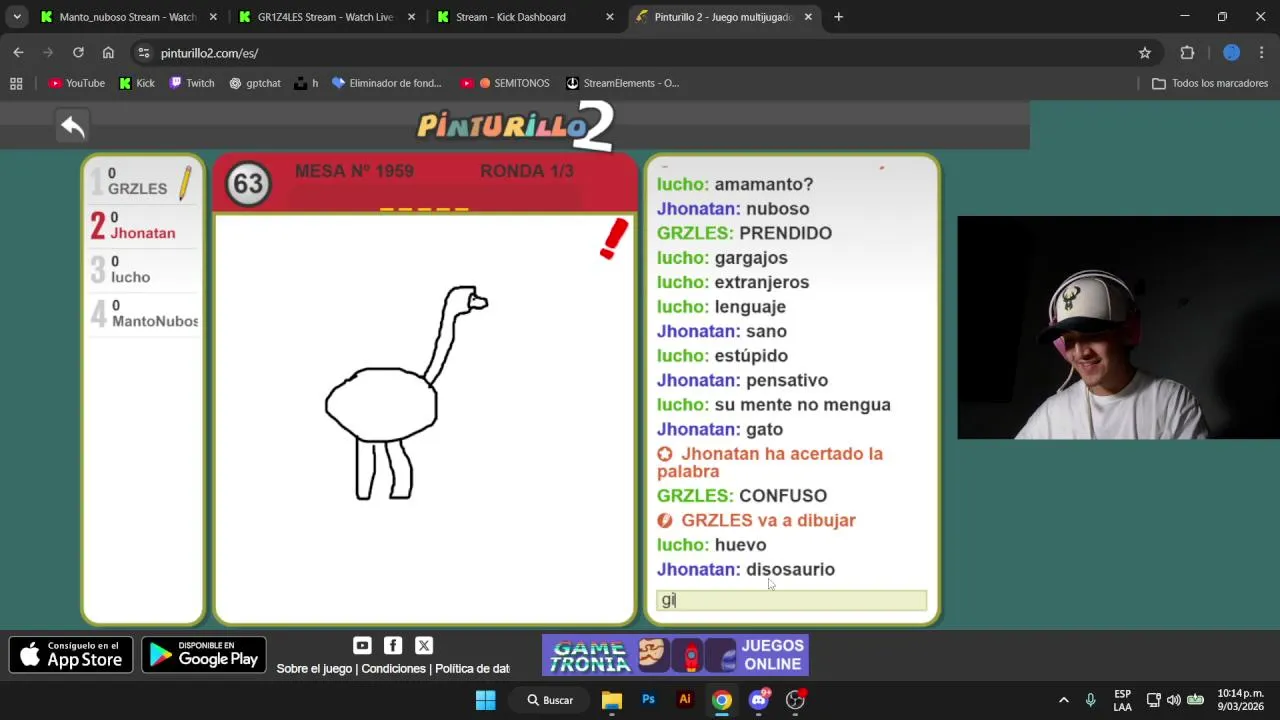Select player GRZLES in the player list
Screen dimensions: 1280x720
point(143,181)
